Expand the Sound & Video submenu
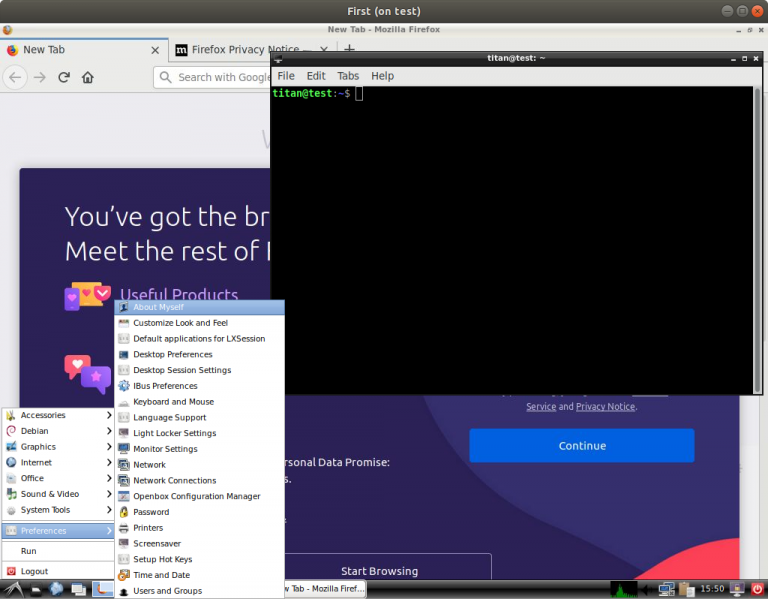Screen dimensions: 768x599 tap(58, 494)
